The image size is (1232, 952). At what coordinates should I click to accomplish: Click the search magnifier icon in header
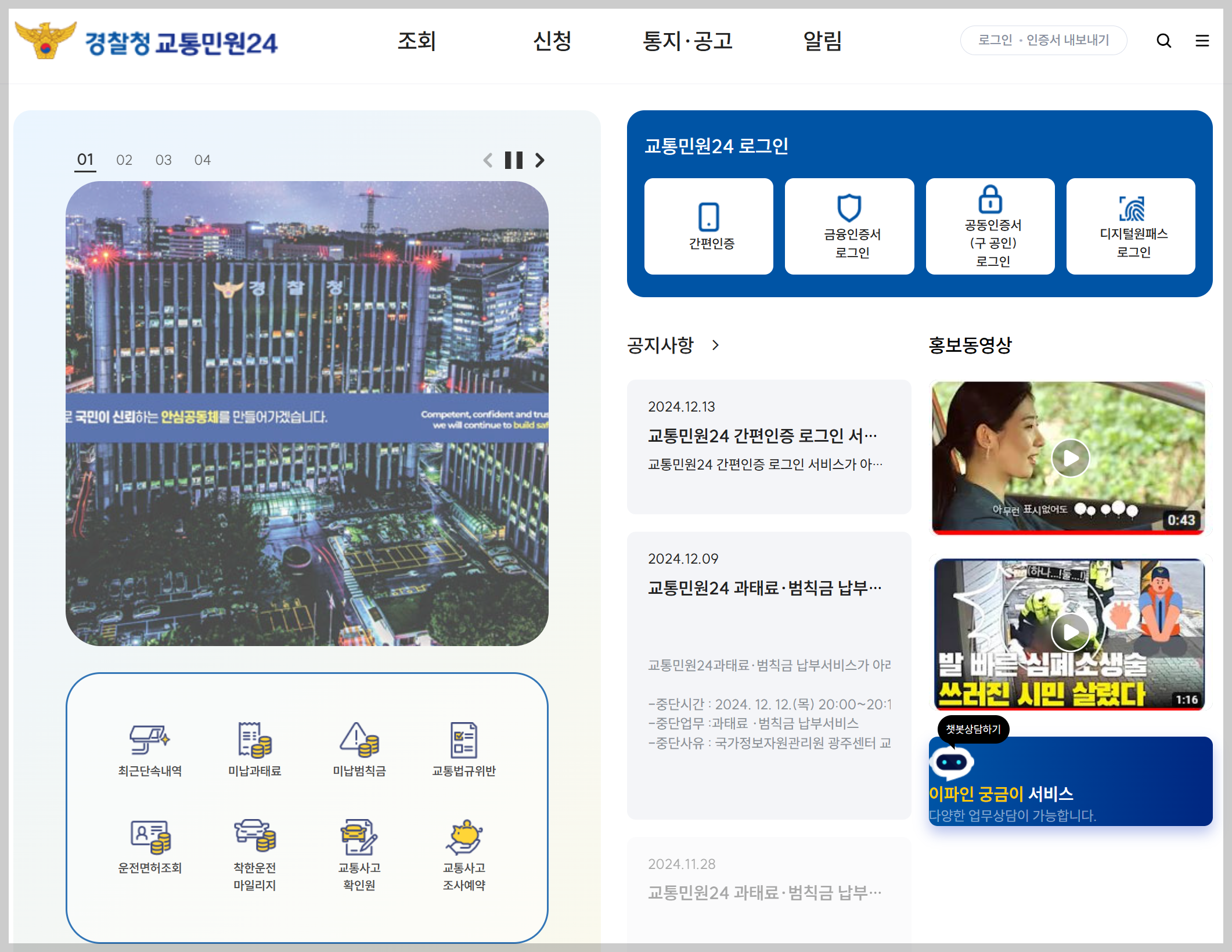pos(1163,41)
